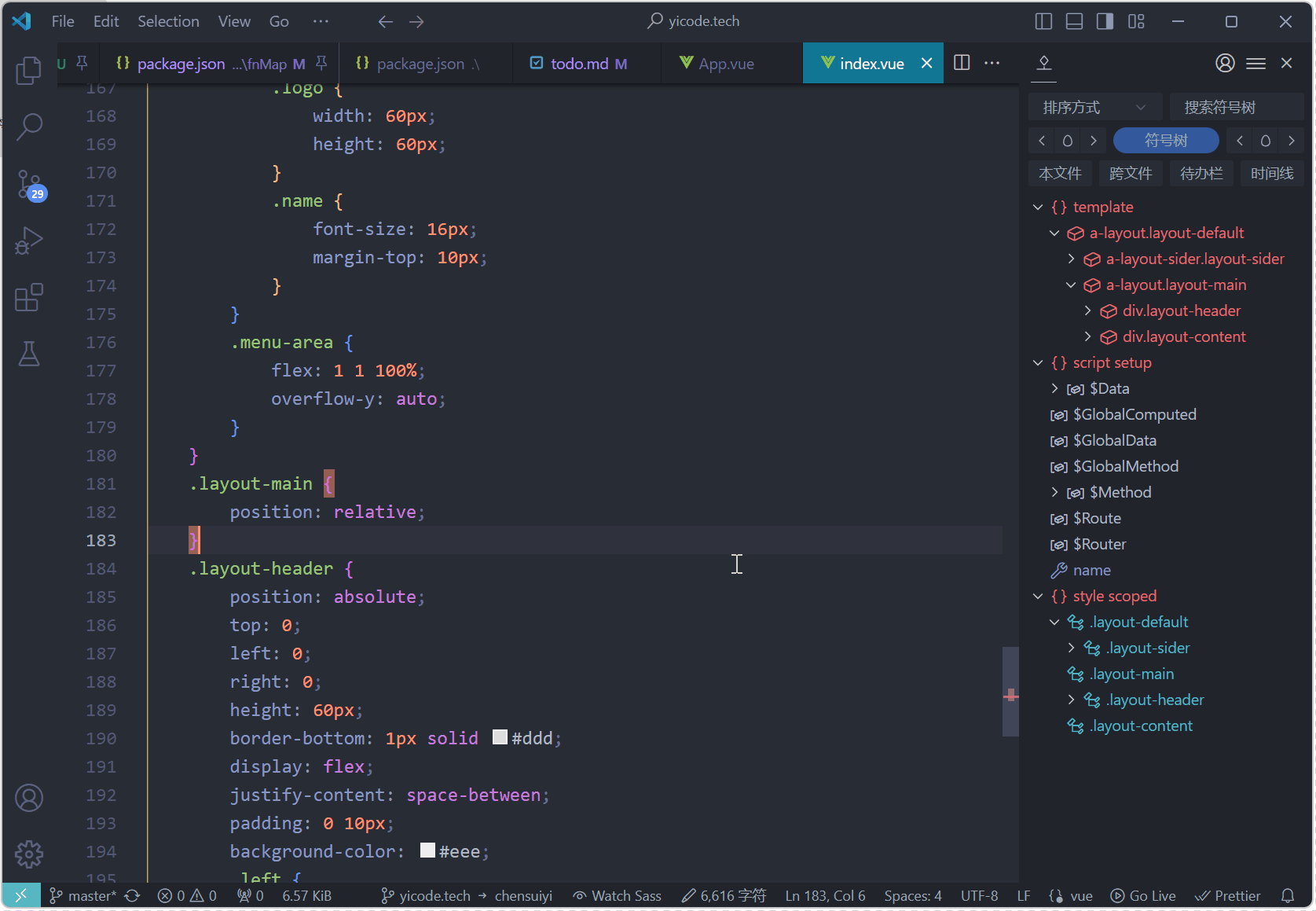This screenshot has height=911, width=1316.
Task: Click the editor vertical scrollbar thumb
Action: point(1010,692)
